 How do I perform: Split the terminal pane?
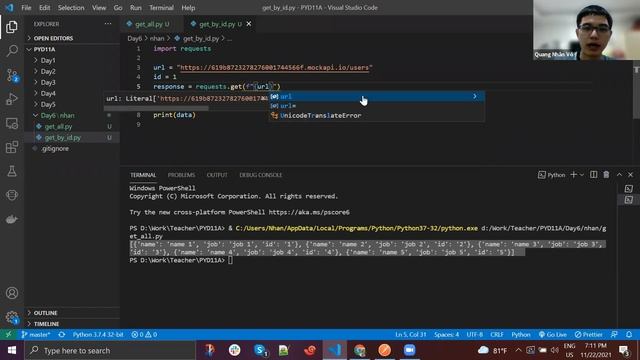[593, 175]
